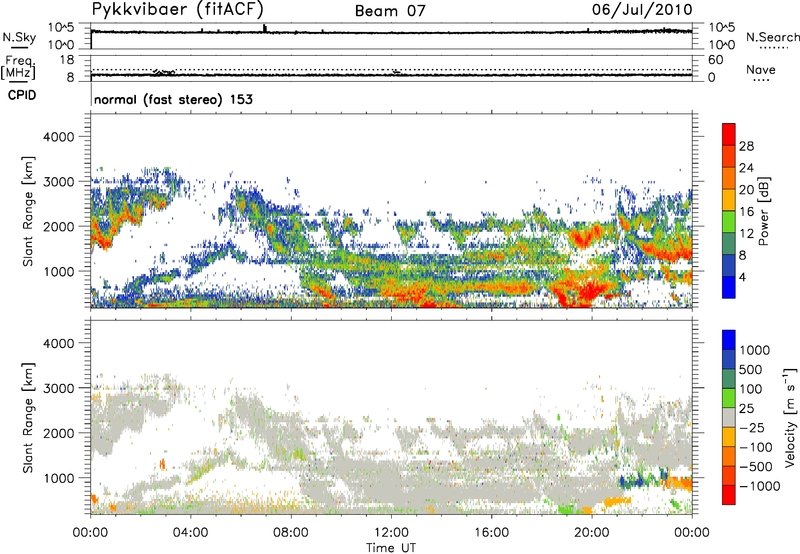800x554 pixels.
Task: Select text 'normal (fast stereo) 153'
Action: click(173, 99)
